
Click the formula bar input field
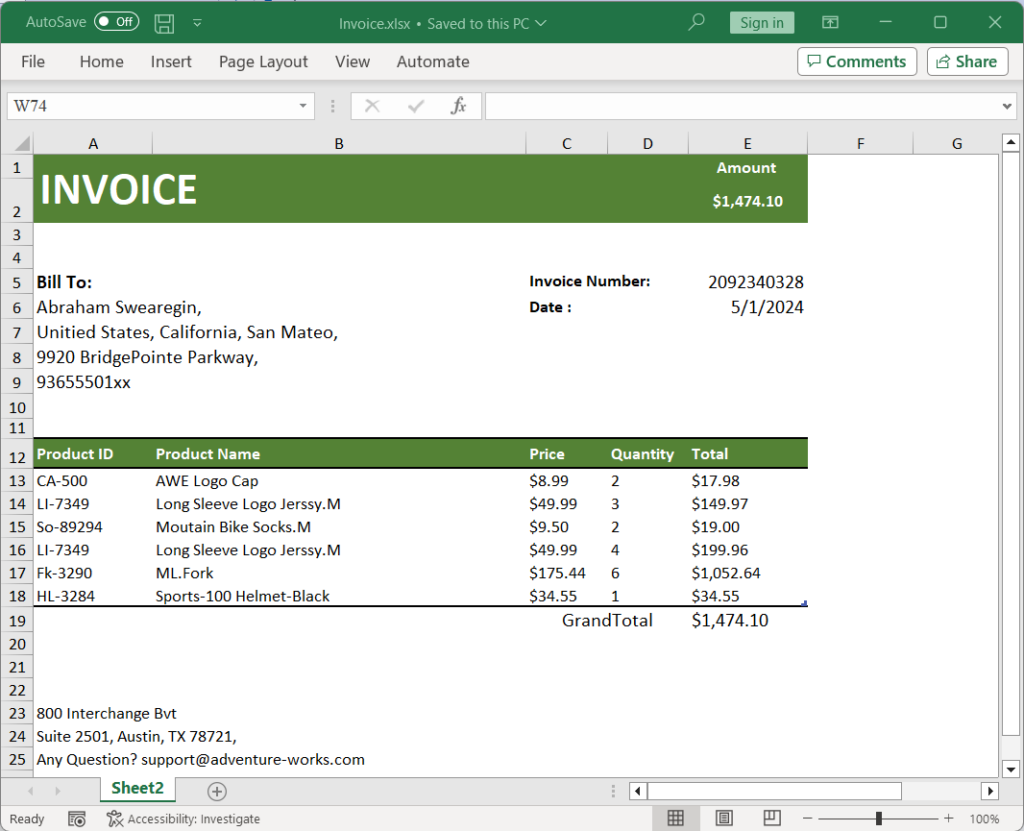(740, 106)
